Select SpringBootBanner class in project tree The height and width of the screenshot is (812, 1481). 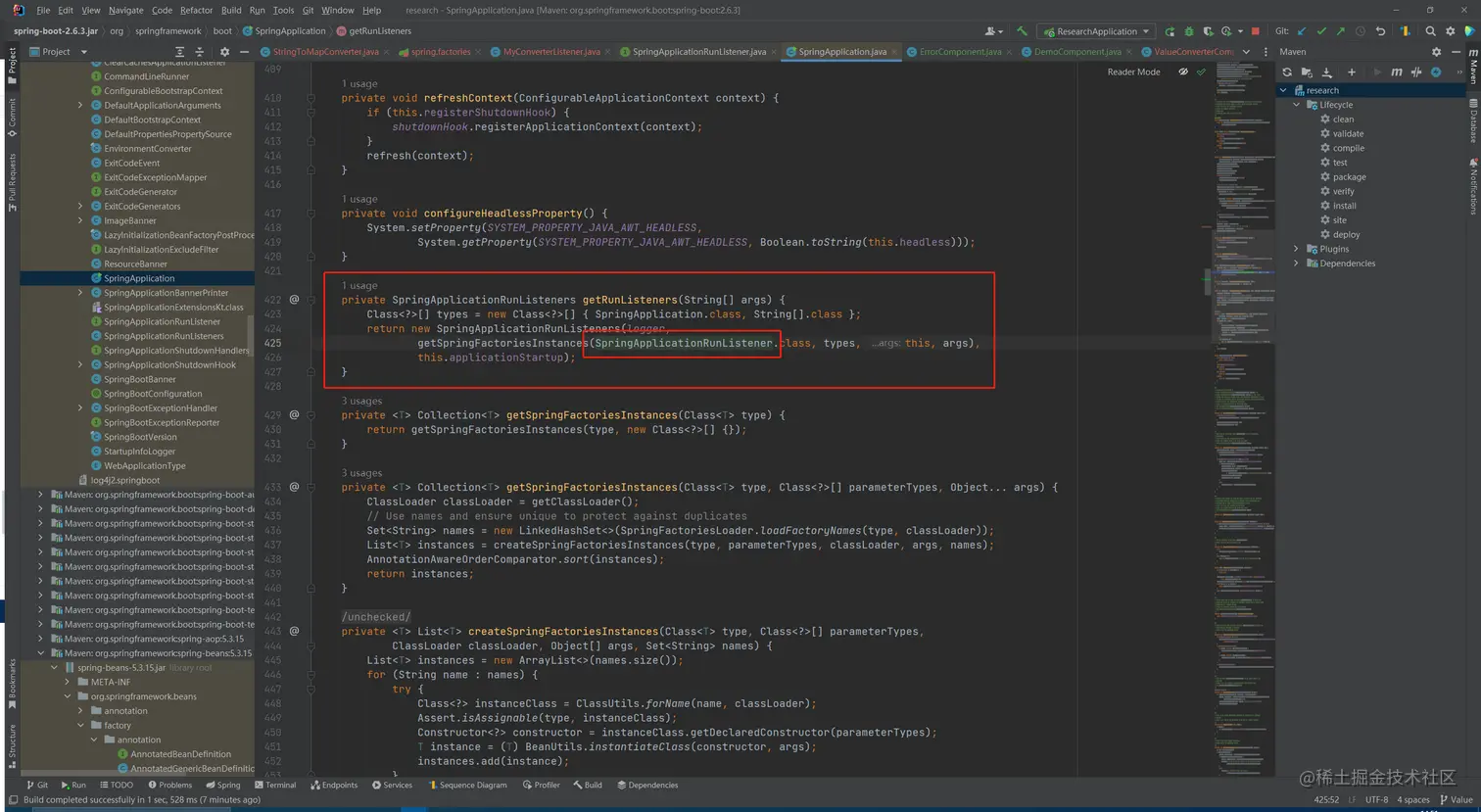(x=140, y=379)
